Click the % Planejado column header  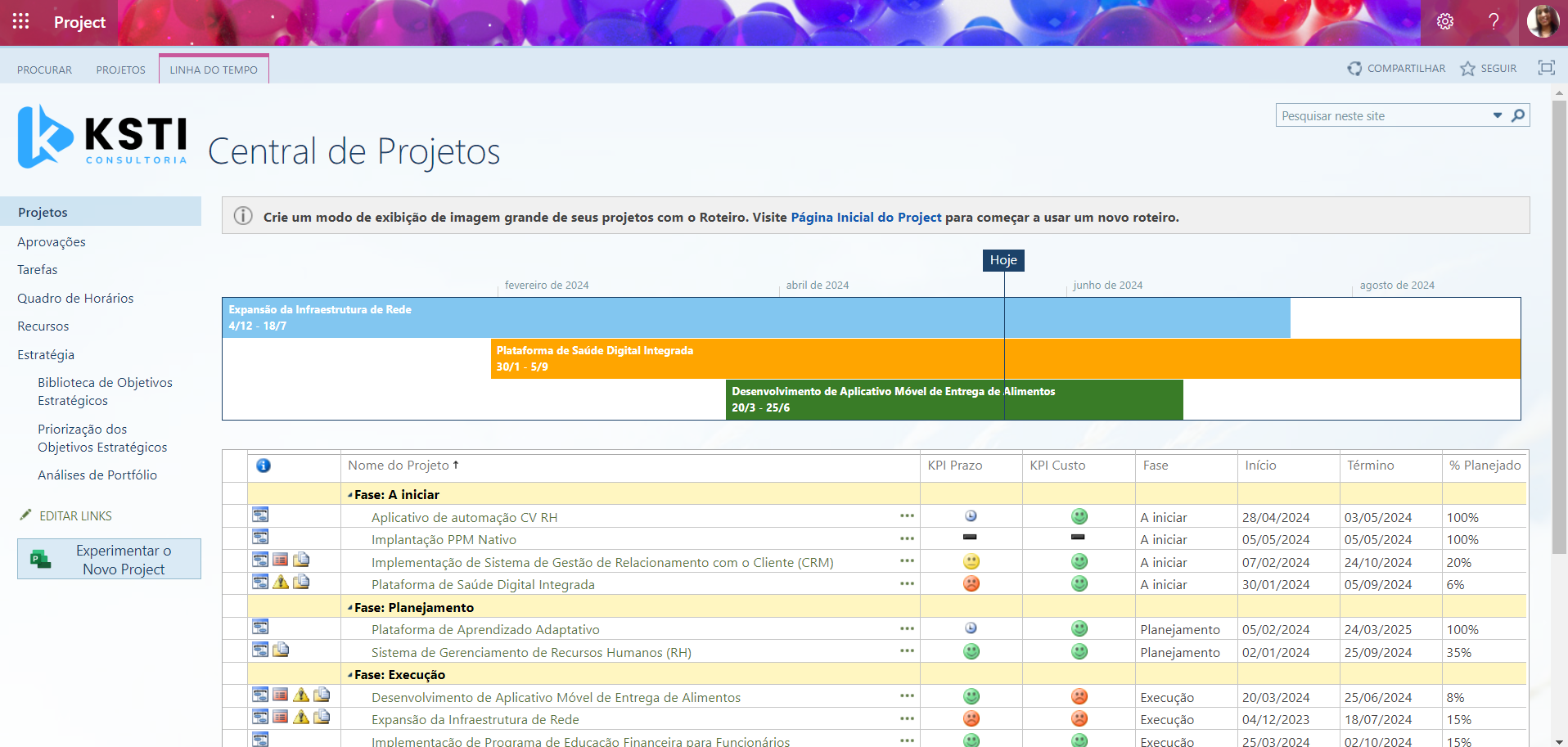coord(1485,465)
